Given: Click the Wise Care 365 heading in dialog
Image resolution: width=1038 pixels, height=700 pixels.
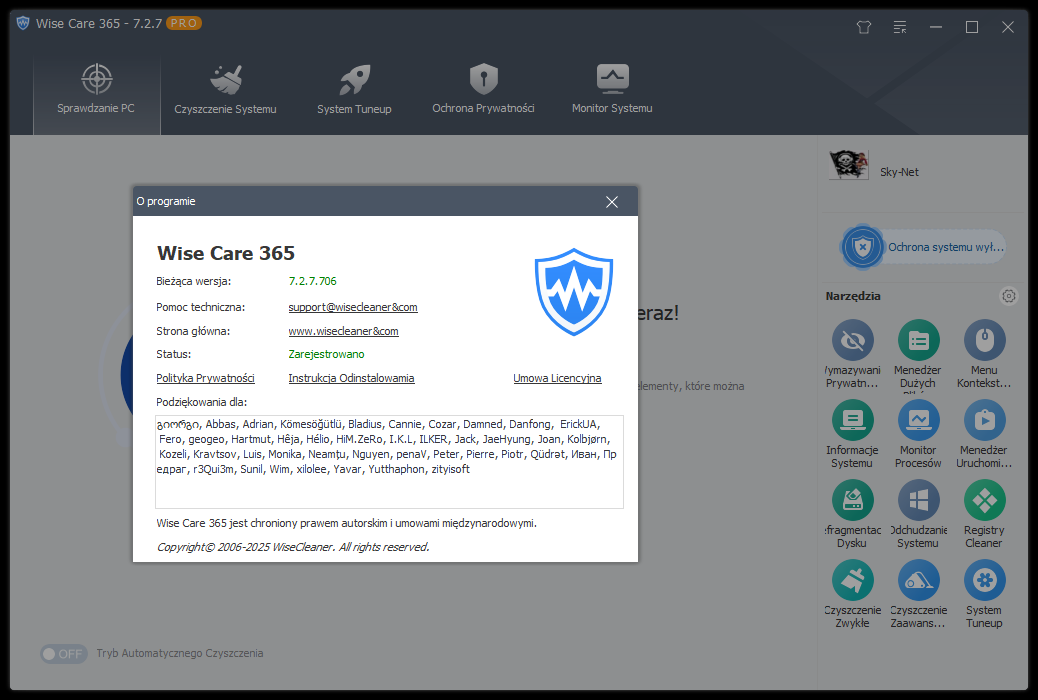Looking at the screenshot, I should [x=226, y=253].
